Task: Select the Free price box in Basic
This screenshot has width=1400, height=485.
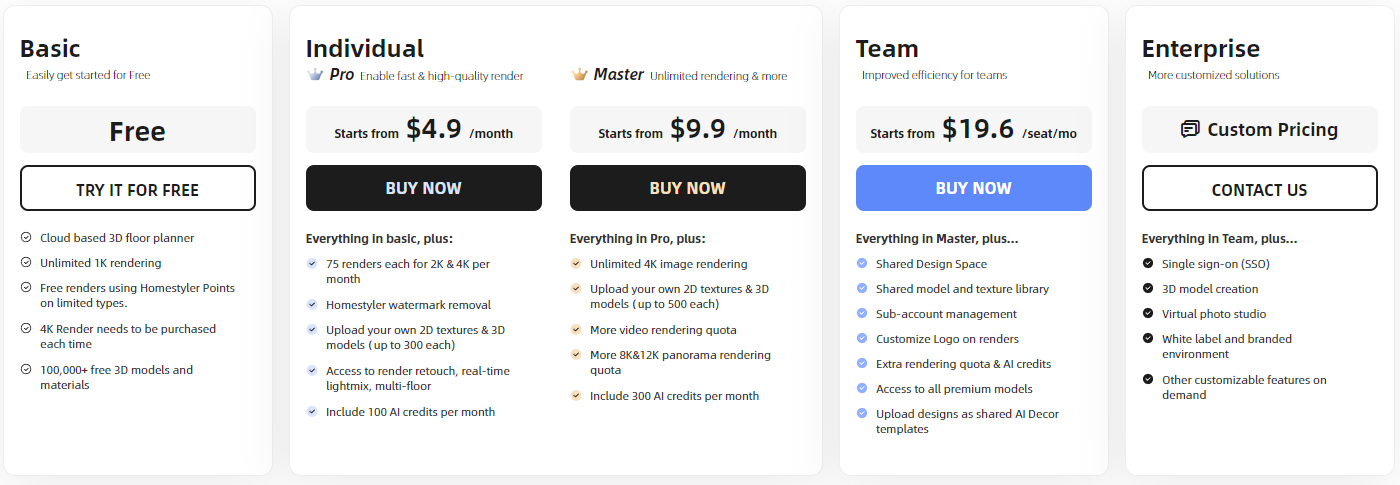Action: 138,130
